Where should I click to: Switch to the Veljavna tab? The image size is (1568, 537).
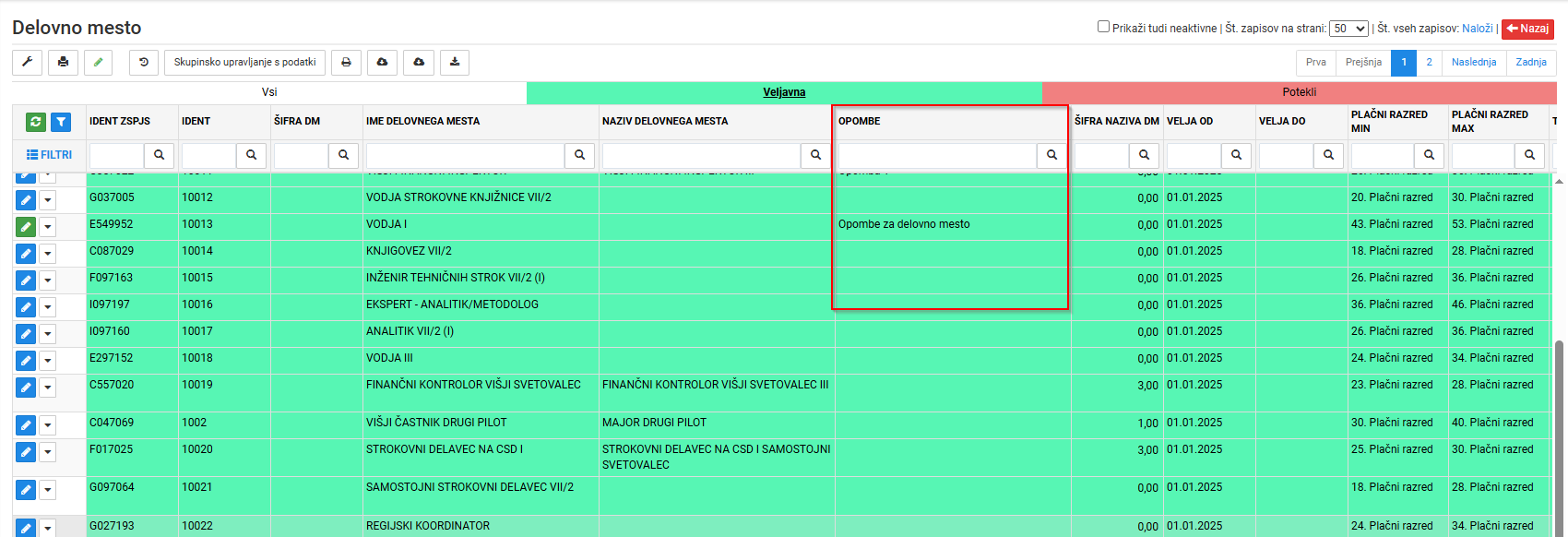784,92
